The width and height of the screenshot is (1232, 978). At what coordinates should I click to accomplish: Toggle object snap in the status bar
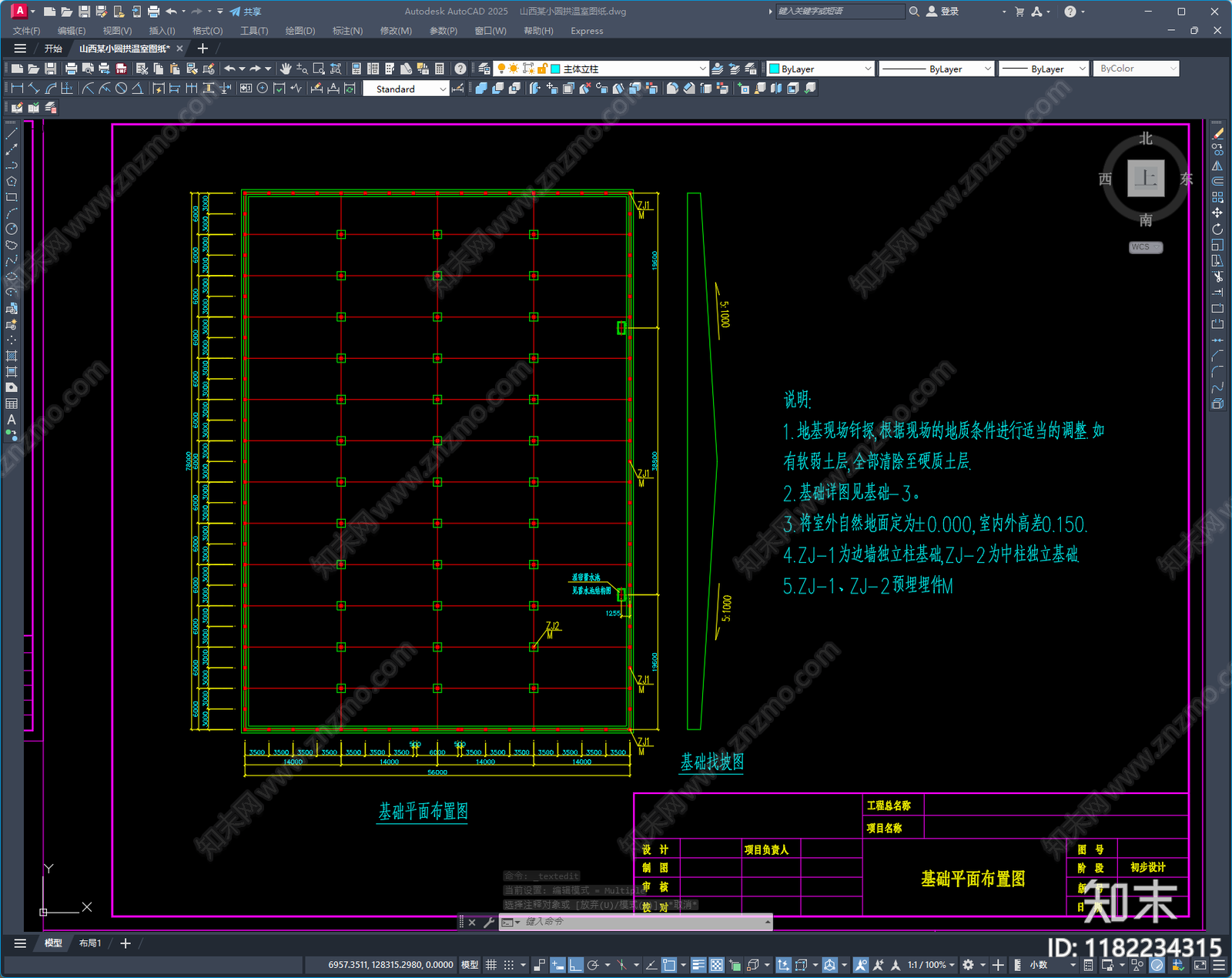tap(669, 965)
